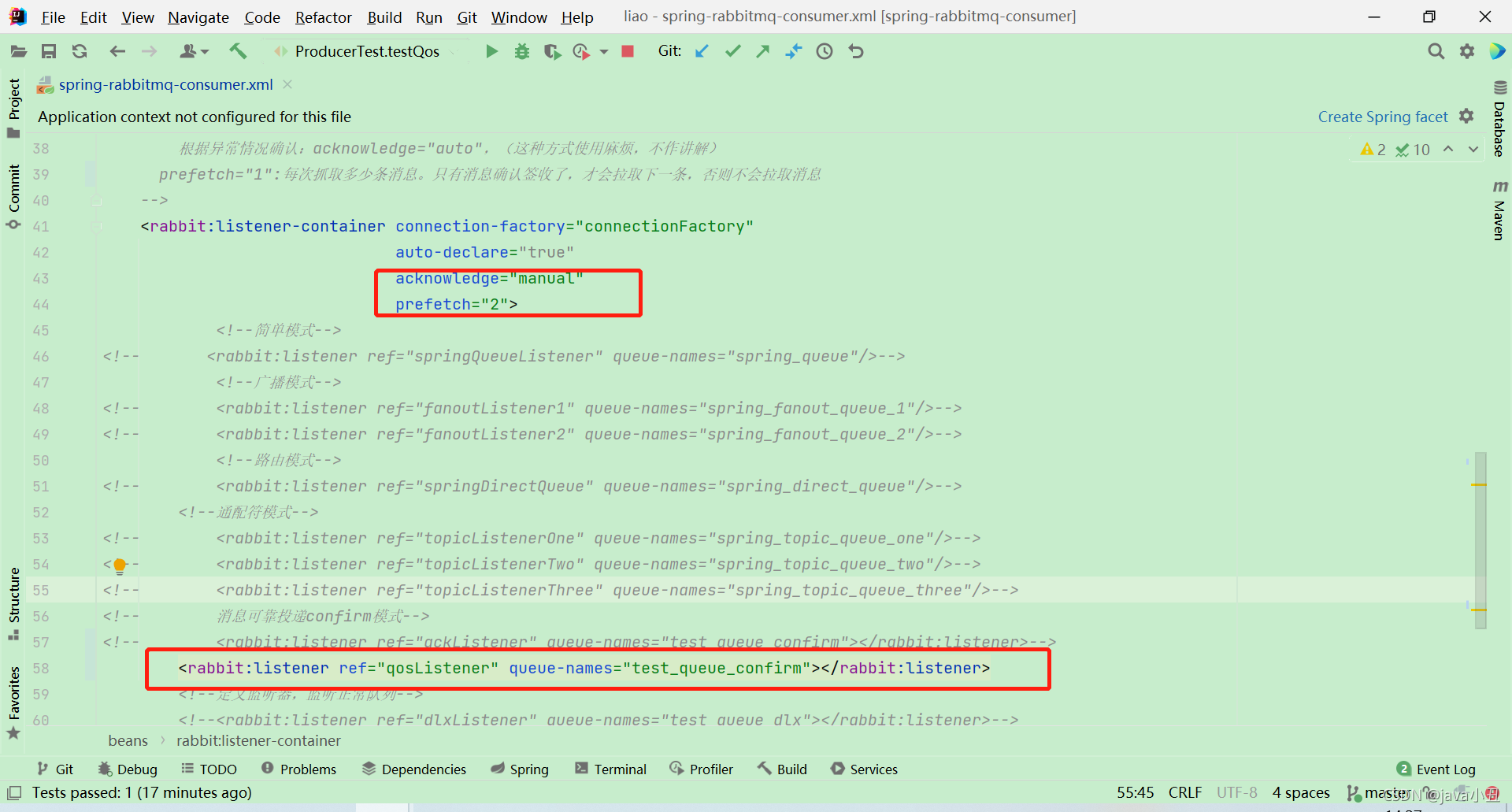Click the typo indicator showing 10
Viewport: 1512px width, 812px height.
click(x=1413, y=150)
